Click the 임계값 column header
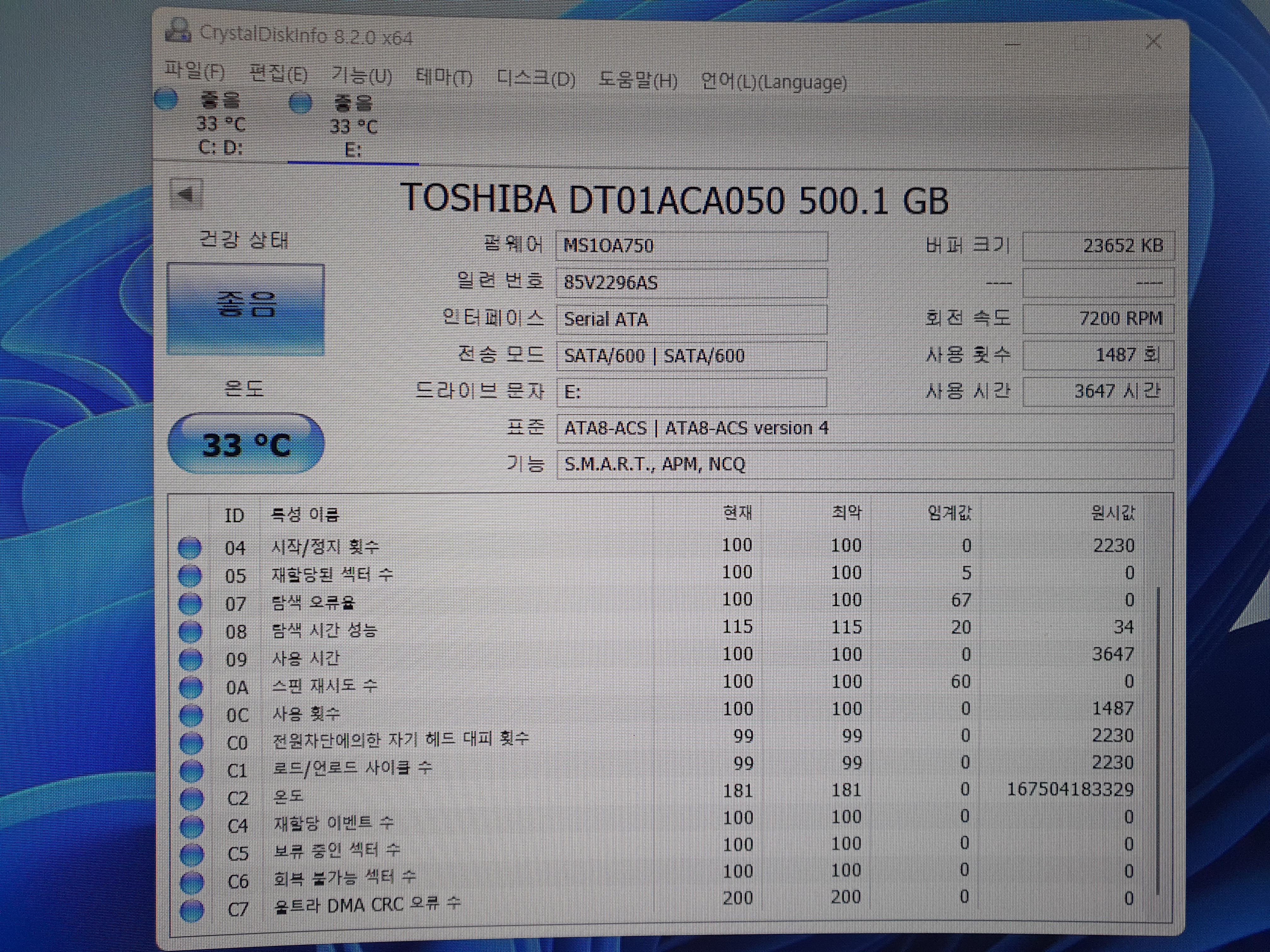 (950, 513)
